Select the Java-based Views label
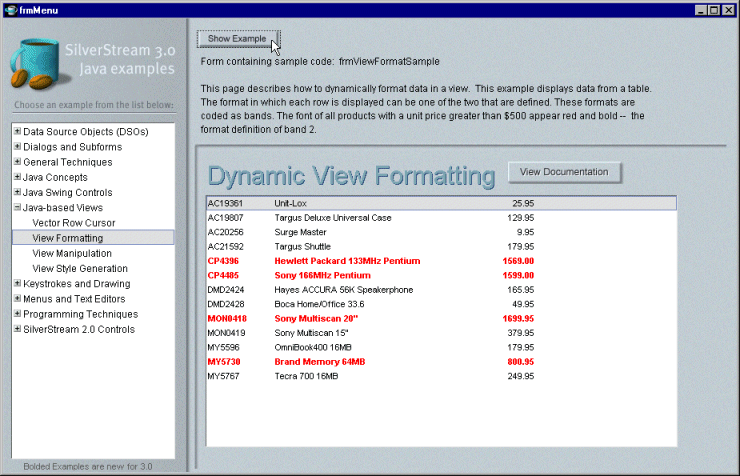This screenshot has width=740, height=476. click(63, 208)
